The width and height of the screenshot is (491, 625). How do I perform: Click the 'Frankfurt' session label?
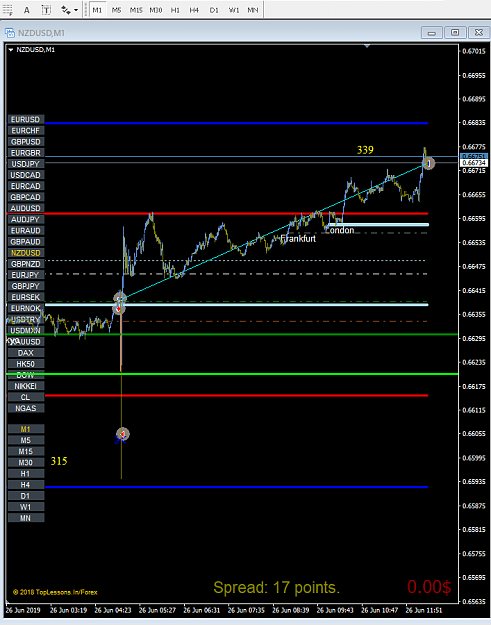click(x=298, y=238)
